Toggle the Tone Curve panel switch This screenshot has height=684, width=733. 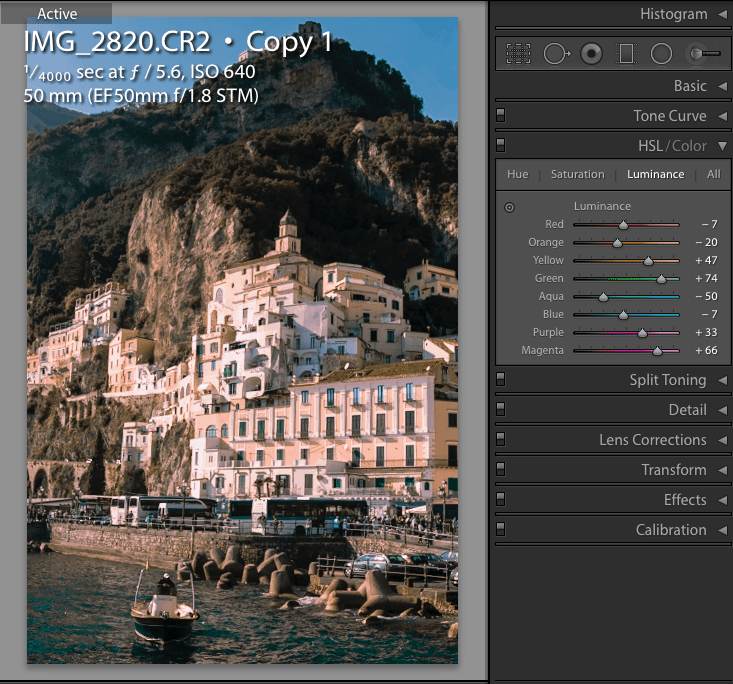tap(501, 115)
